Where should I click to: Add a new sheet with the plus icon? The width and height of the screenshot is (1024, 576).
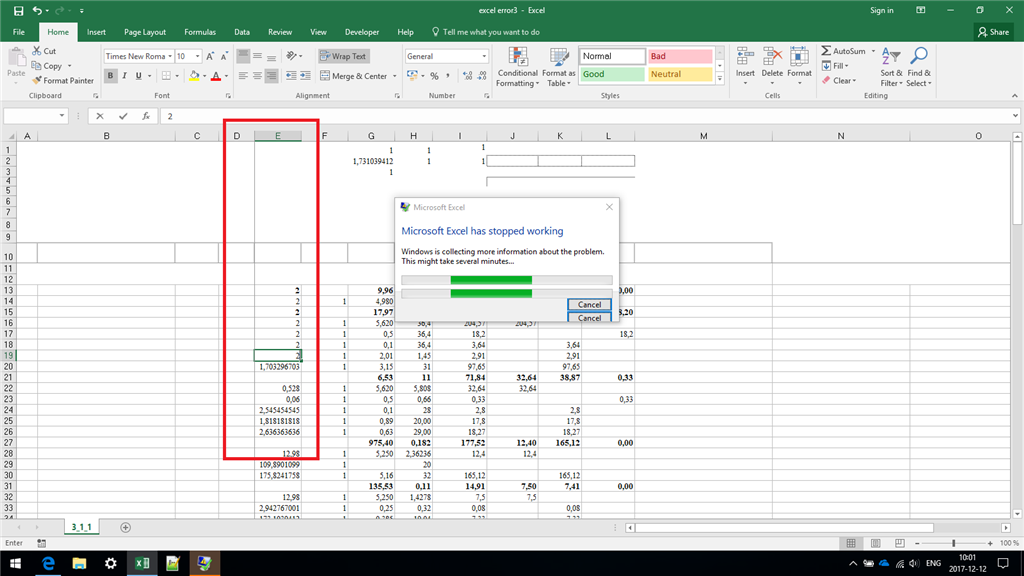click(x=125, y=527)
